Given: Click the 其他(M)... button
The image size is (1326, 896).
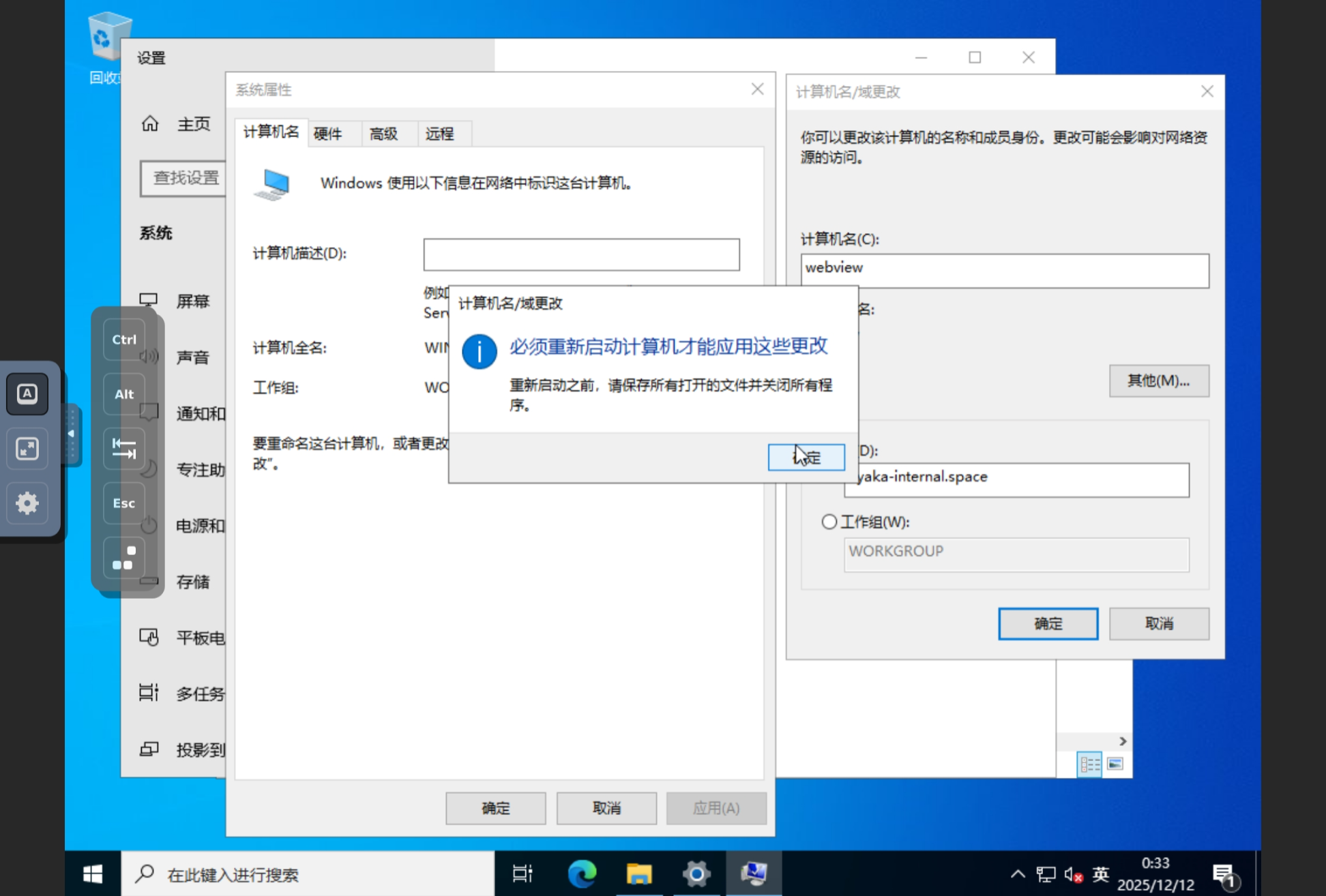Looking at the screenshot, I should coord(1158,380).
